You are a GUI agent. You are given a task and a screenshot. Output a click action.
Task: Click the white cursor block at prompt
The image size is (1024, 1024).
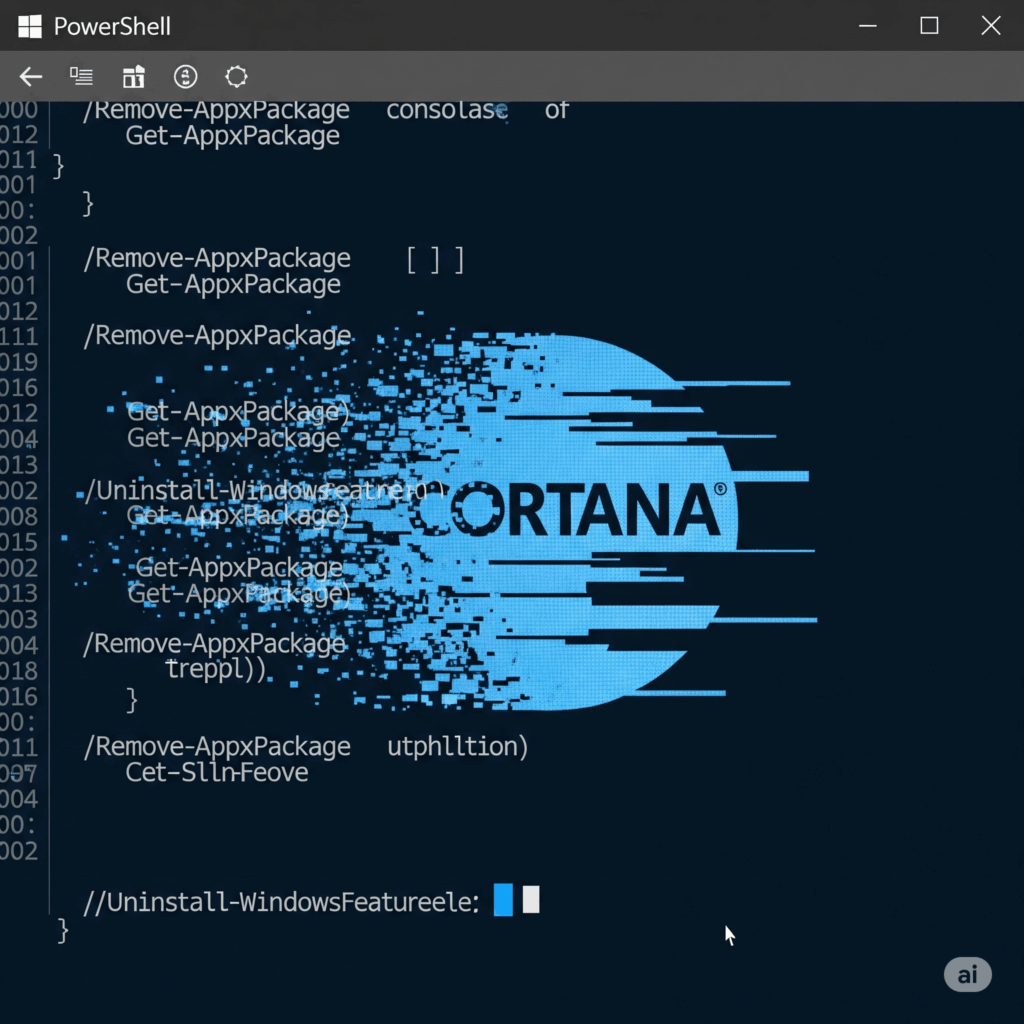531,900
